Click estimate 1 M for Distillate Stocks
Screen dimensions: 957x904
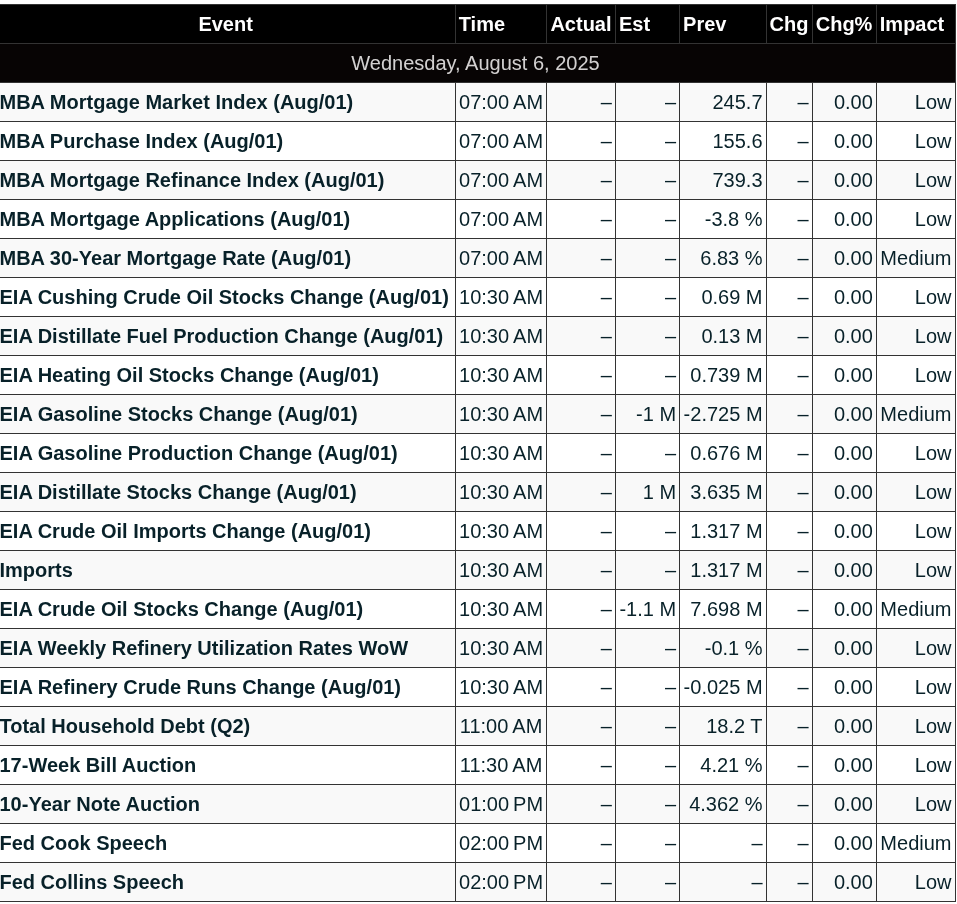[659, 493]
